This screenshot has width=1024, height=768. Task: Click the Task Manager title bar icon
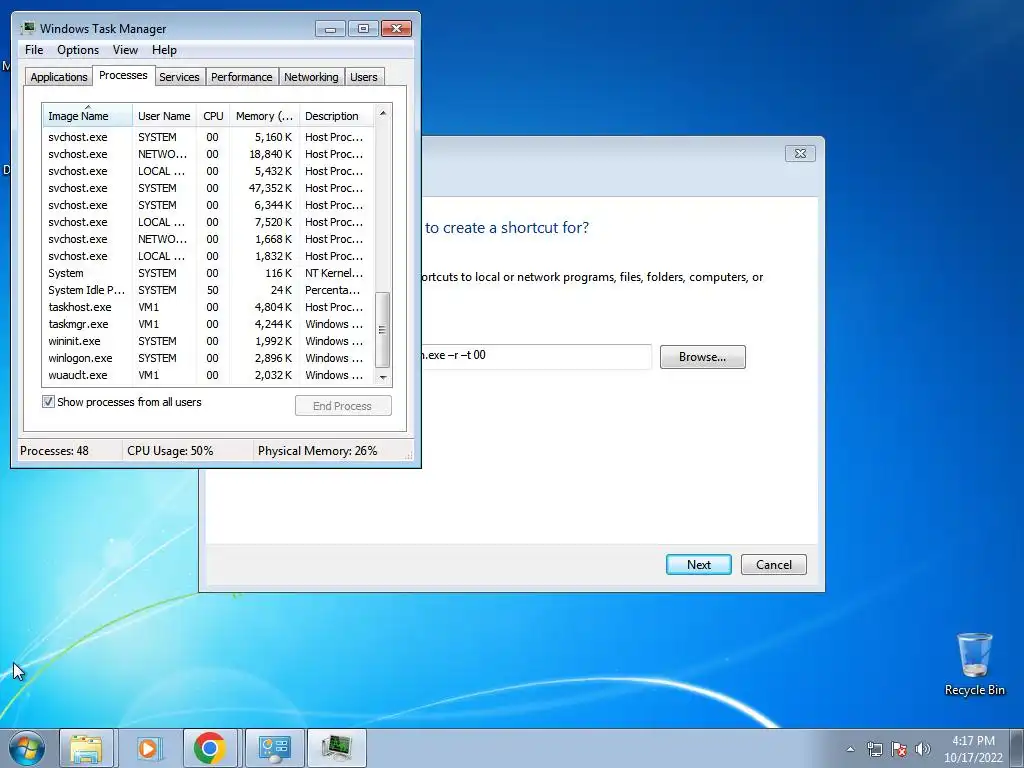pyautogui.click(x=27, y=28)
